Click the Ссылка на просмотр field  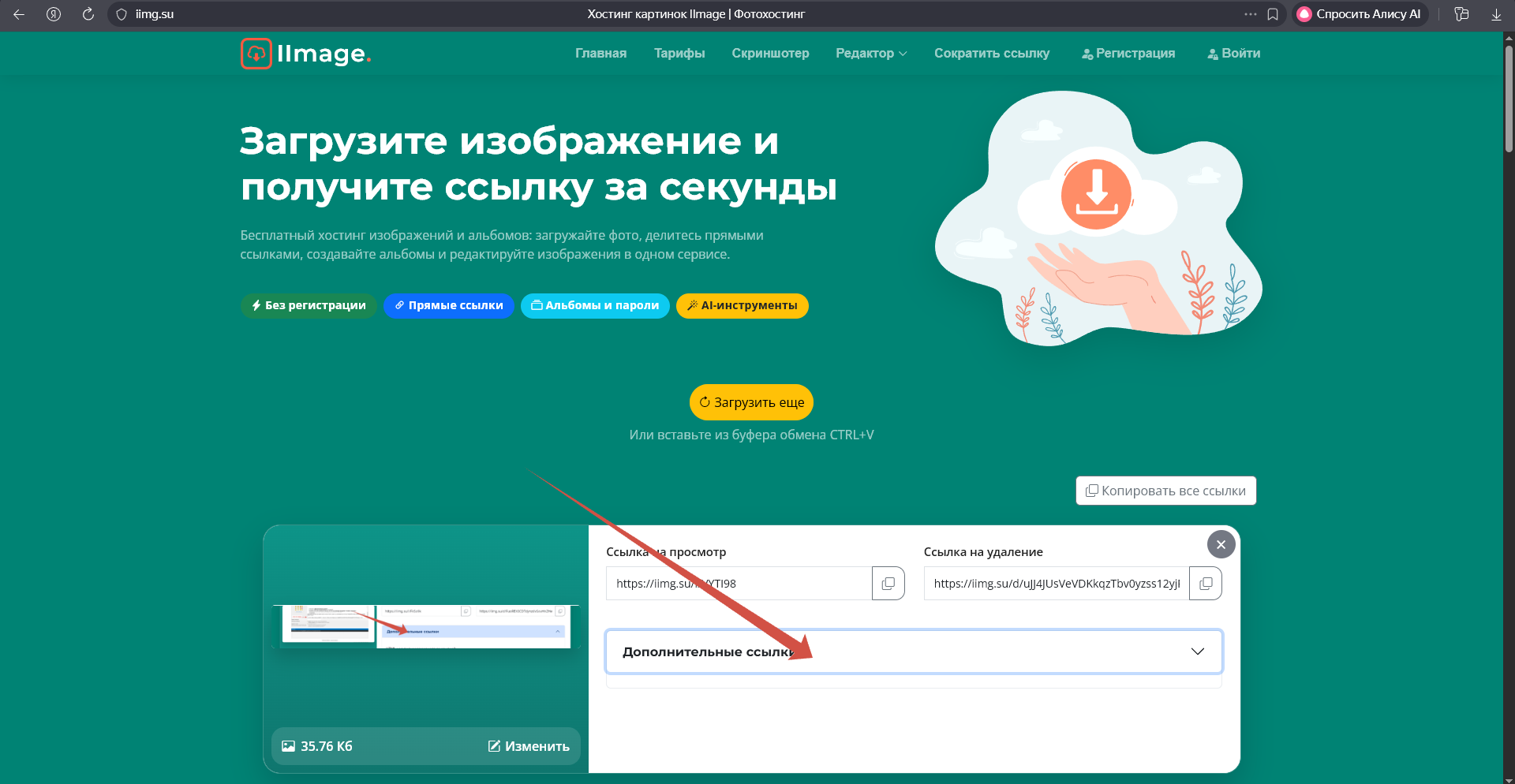739,584
